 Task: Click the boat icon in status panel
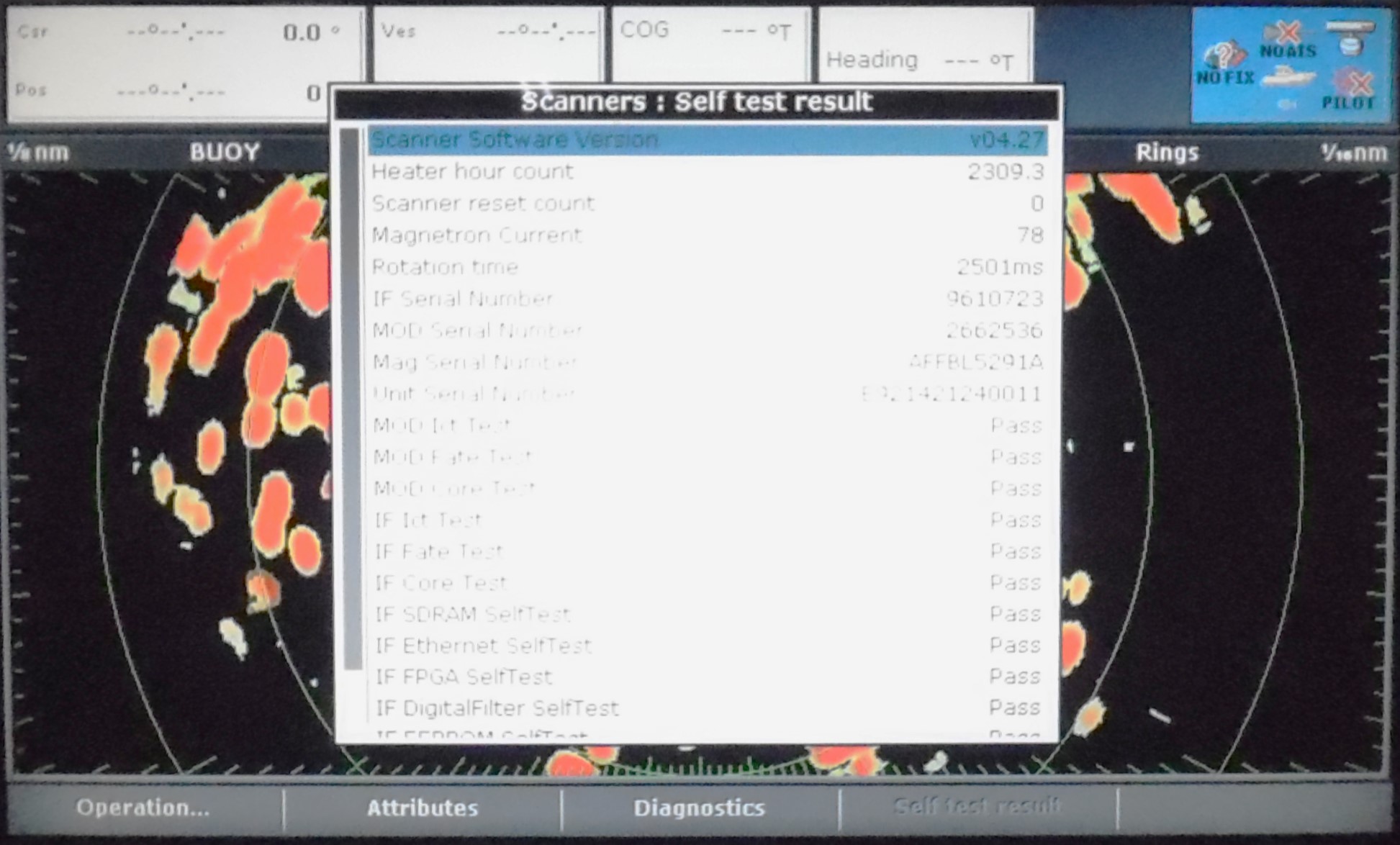[x=1290, y=76]
